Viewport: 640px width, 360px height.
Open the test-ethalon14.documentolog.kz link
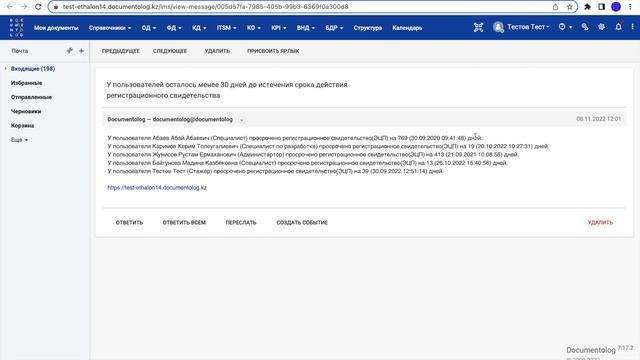pyautogui.click(x=157, y=188)
